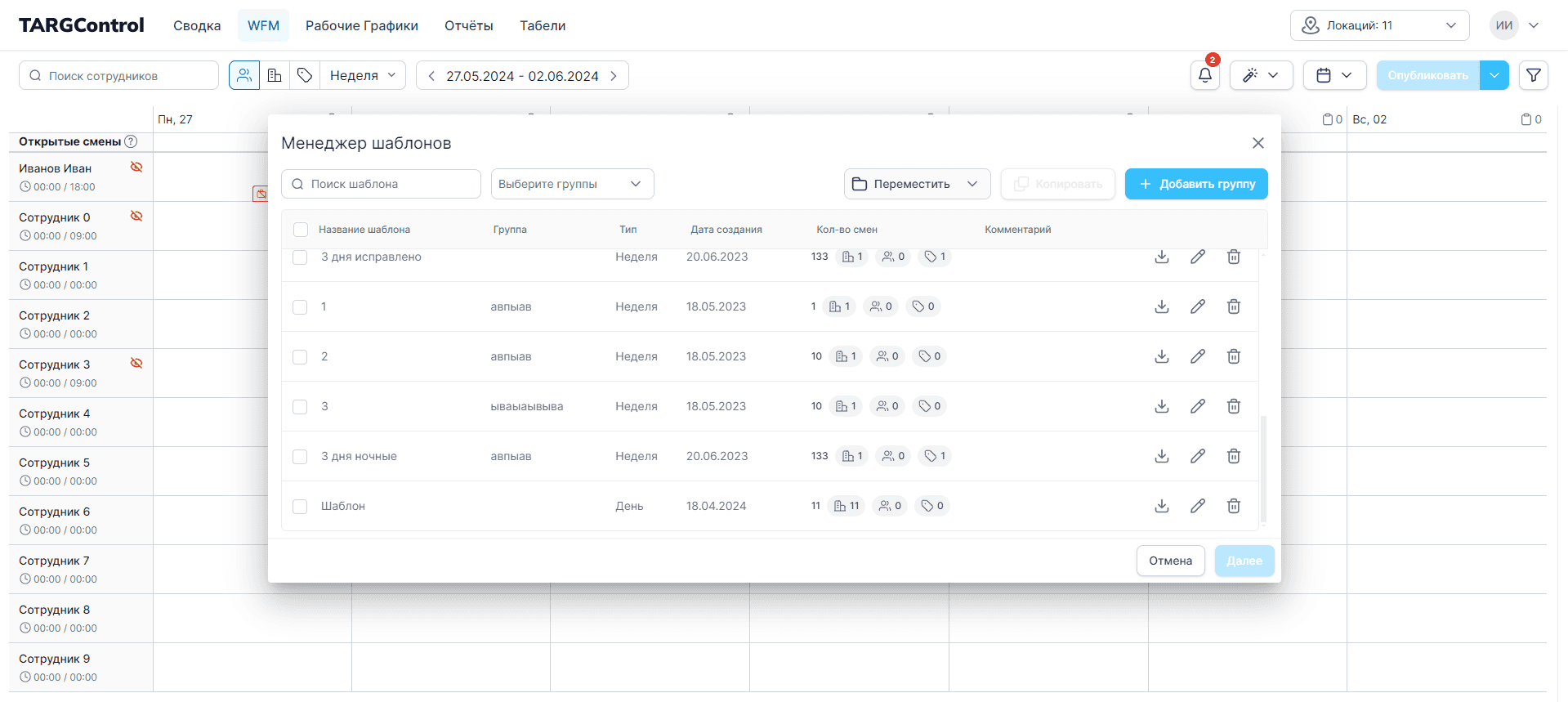Switch to locations building view icon
Screen dimensions: 1568x702
(275, 75)
